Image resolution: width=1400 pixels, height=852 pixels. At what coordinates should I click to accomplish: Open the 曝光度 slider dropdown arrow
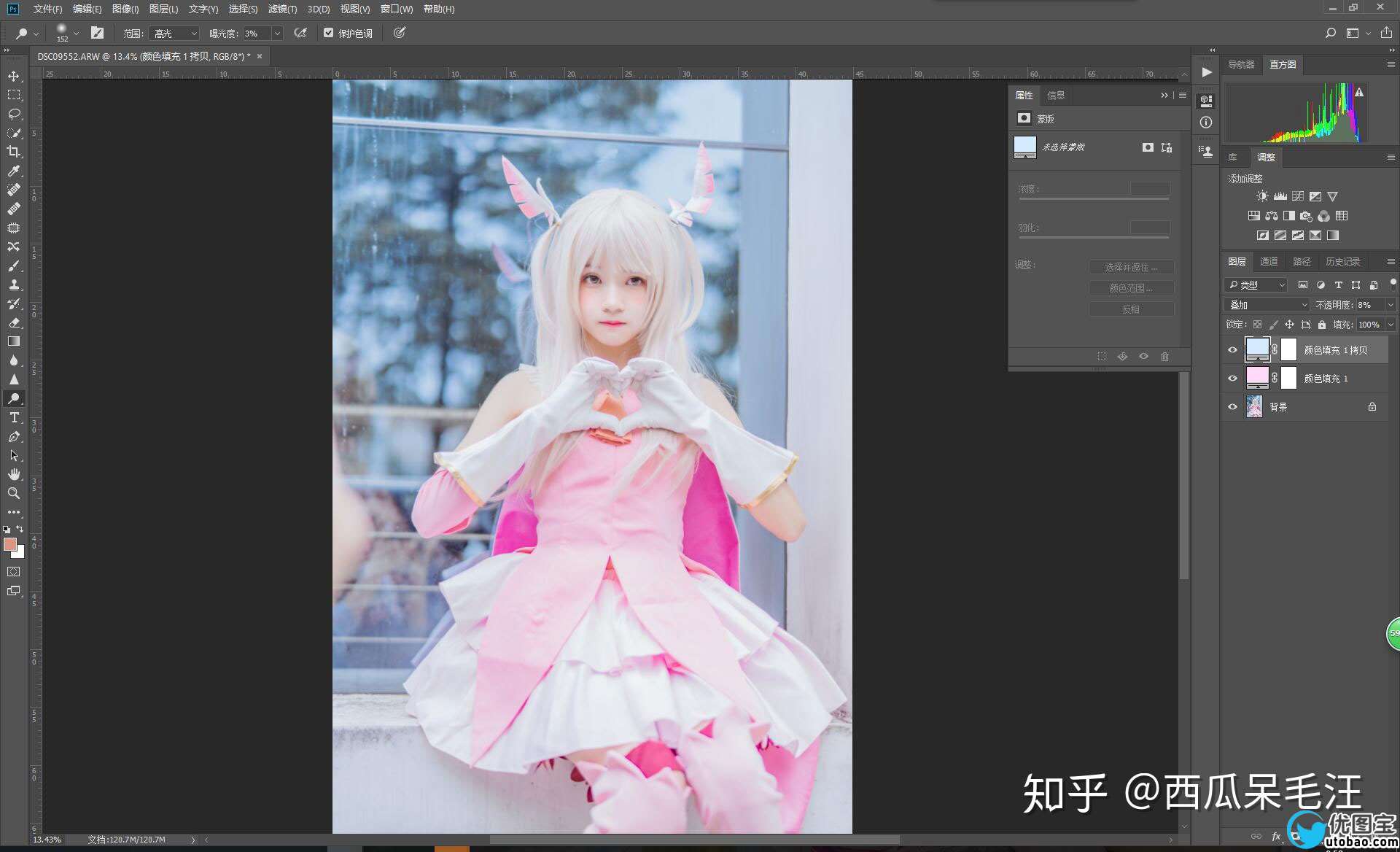[277, 34]
